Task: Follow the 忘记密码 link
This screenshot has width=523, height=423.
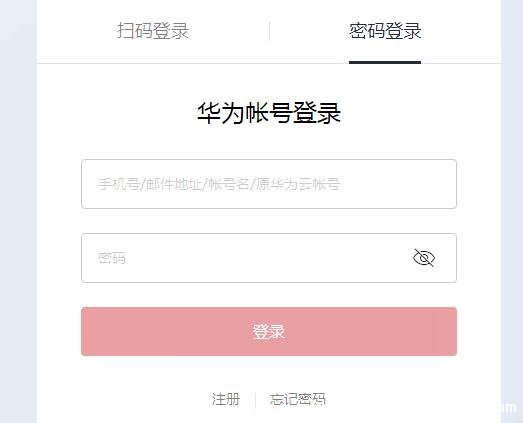Action: click(x=298, y=399)
